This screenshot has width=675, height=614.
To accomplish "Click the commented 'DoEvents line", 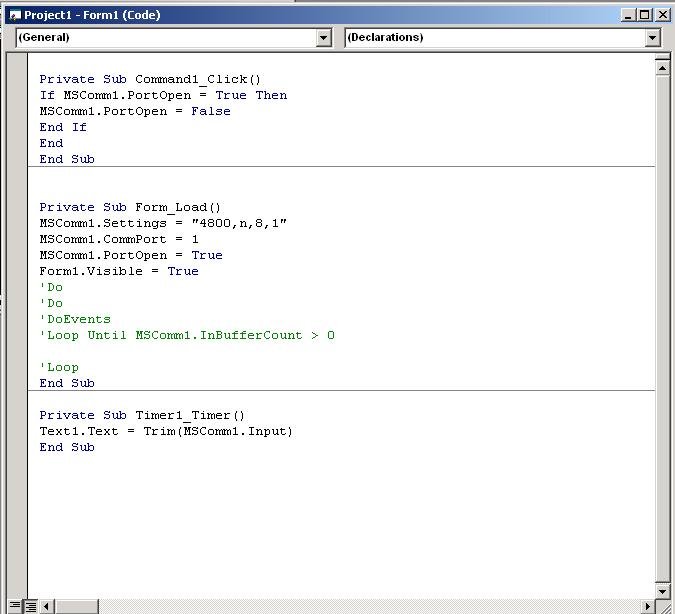I will pyautogui.click(x=75, y=319).
